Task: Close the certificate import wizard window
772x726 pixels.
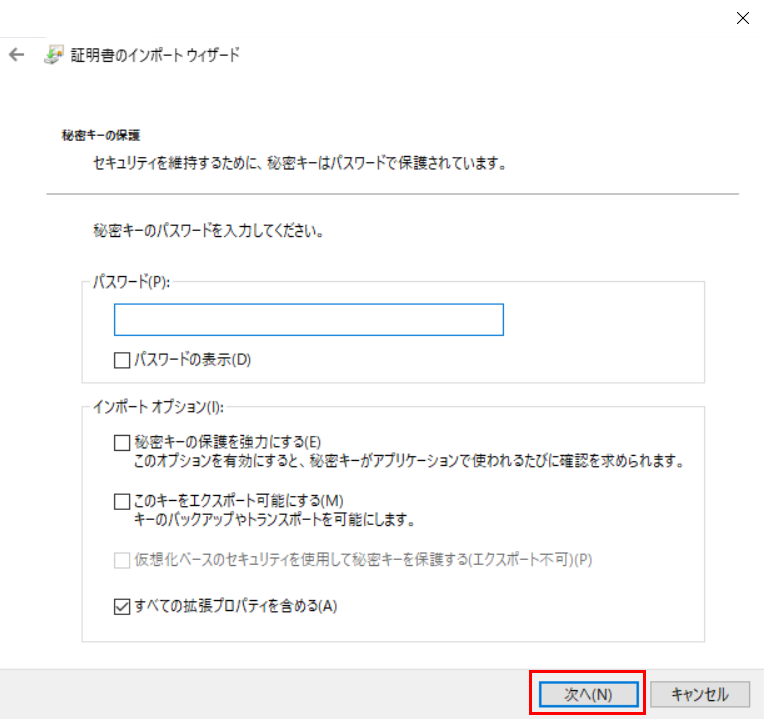Action: pos(742,17)
